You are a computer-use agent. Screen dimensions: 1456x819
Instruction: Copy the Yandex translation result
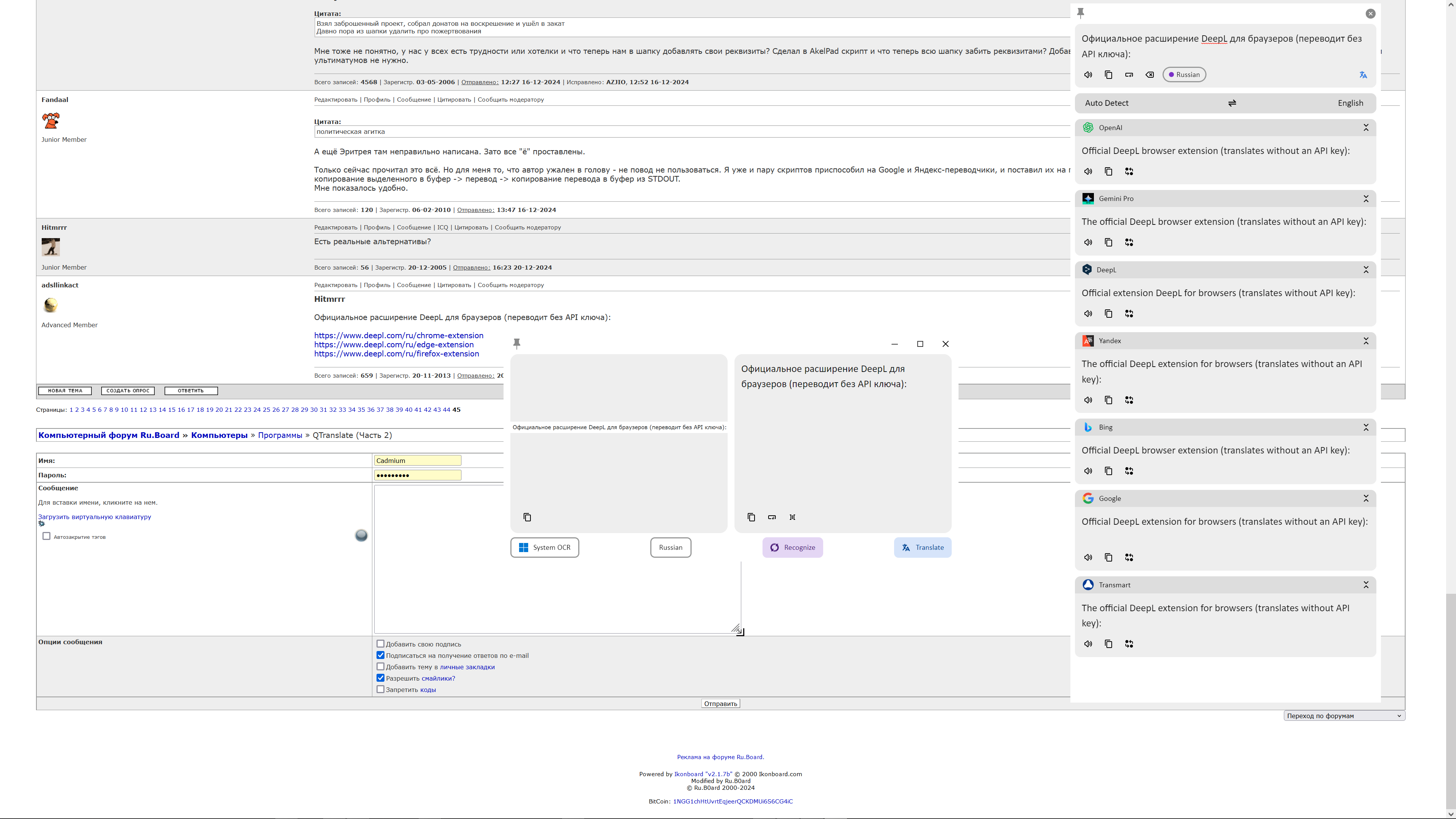pyautogui.click(x=1108, y=400)
